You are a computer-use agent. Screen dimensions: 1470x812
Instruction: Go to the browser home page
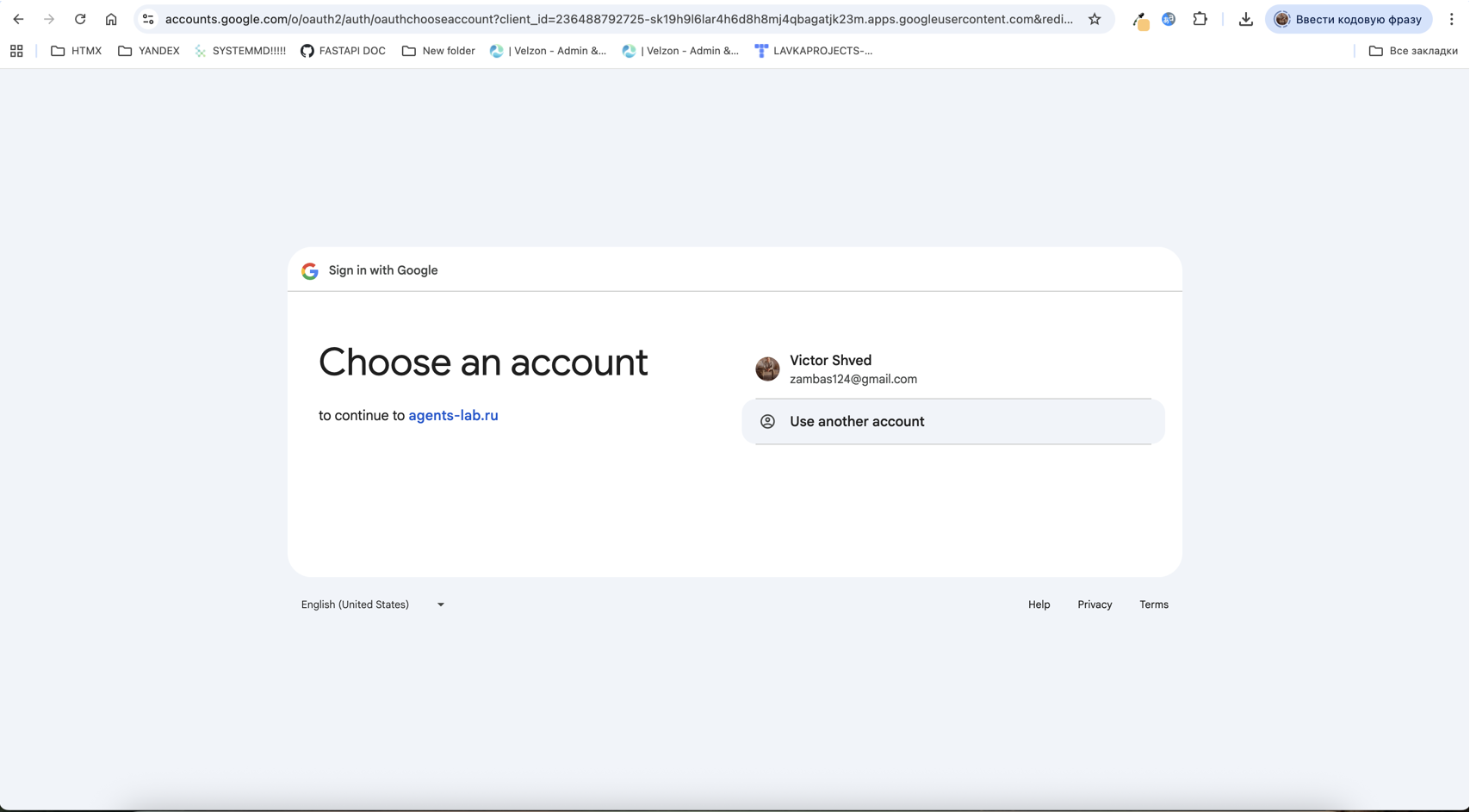(x=111, y=19)
